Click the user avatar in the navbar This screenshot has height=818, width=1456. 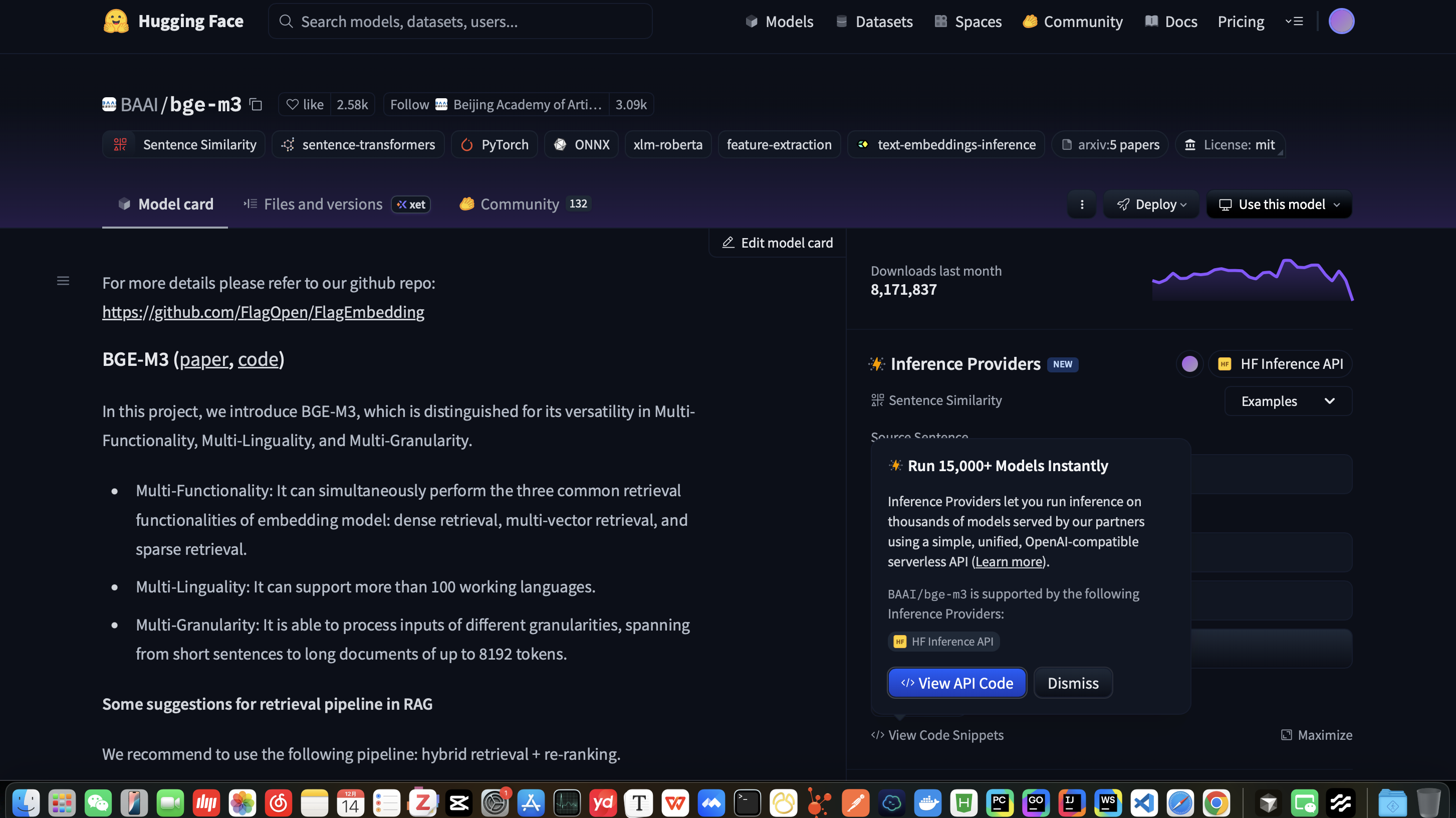coord(1341,22)
